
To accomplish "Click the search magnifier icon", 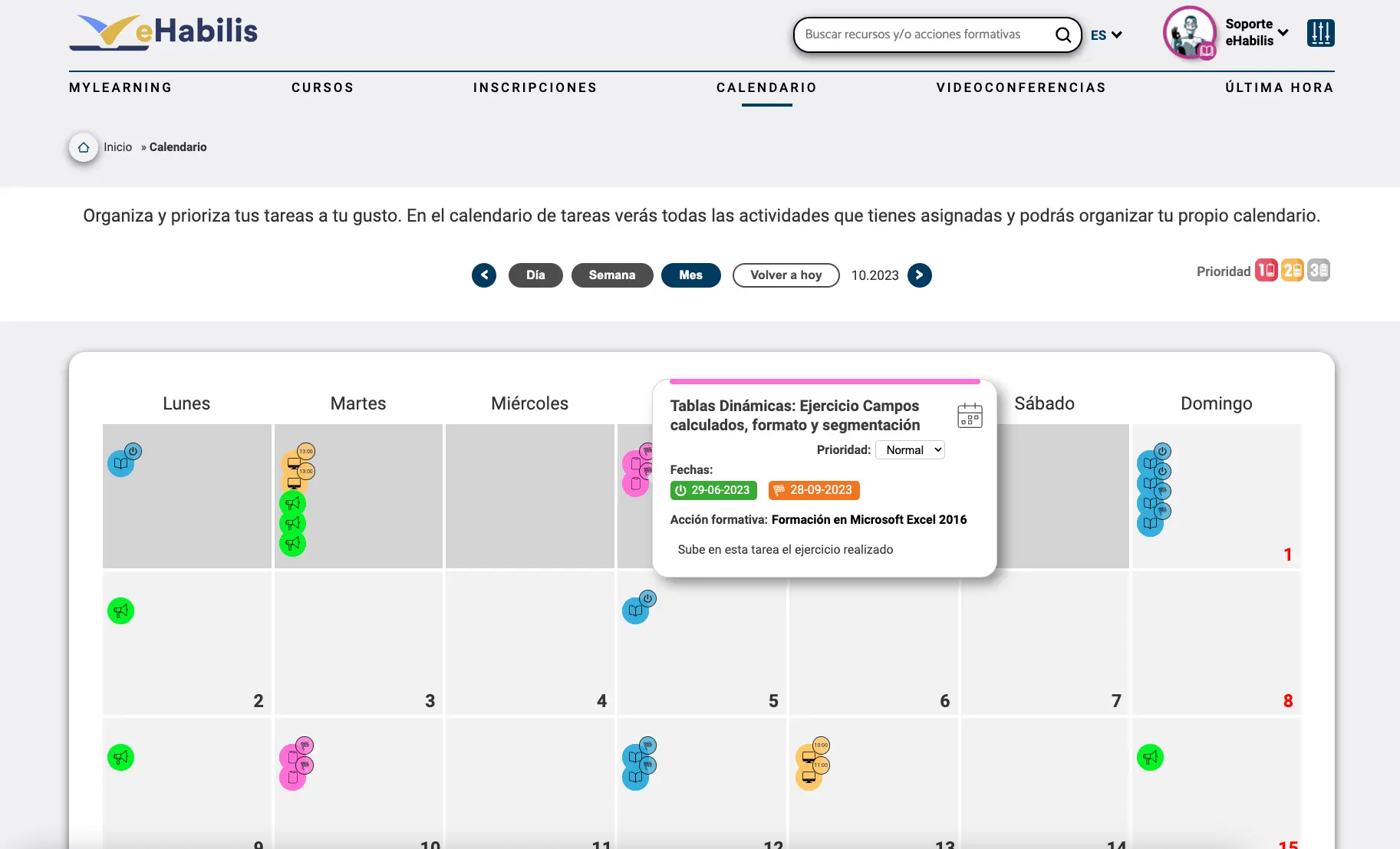I will click(x=1062, y=35).
